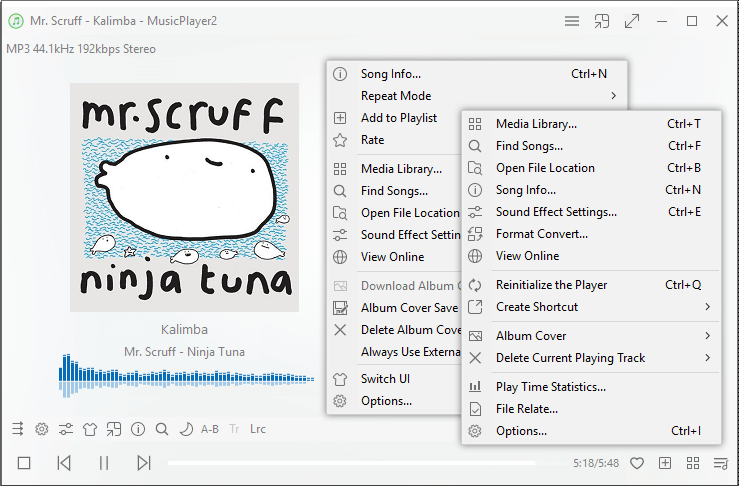
Task: Skip to the next track
Action: click(x=144, y=463)
